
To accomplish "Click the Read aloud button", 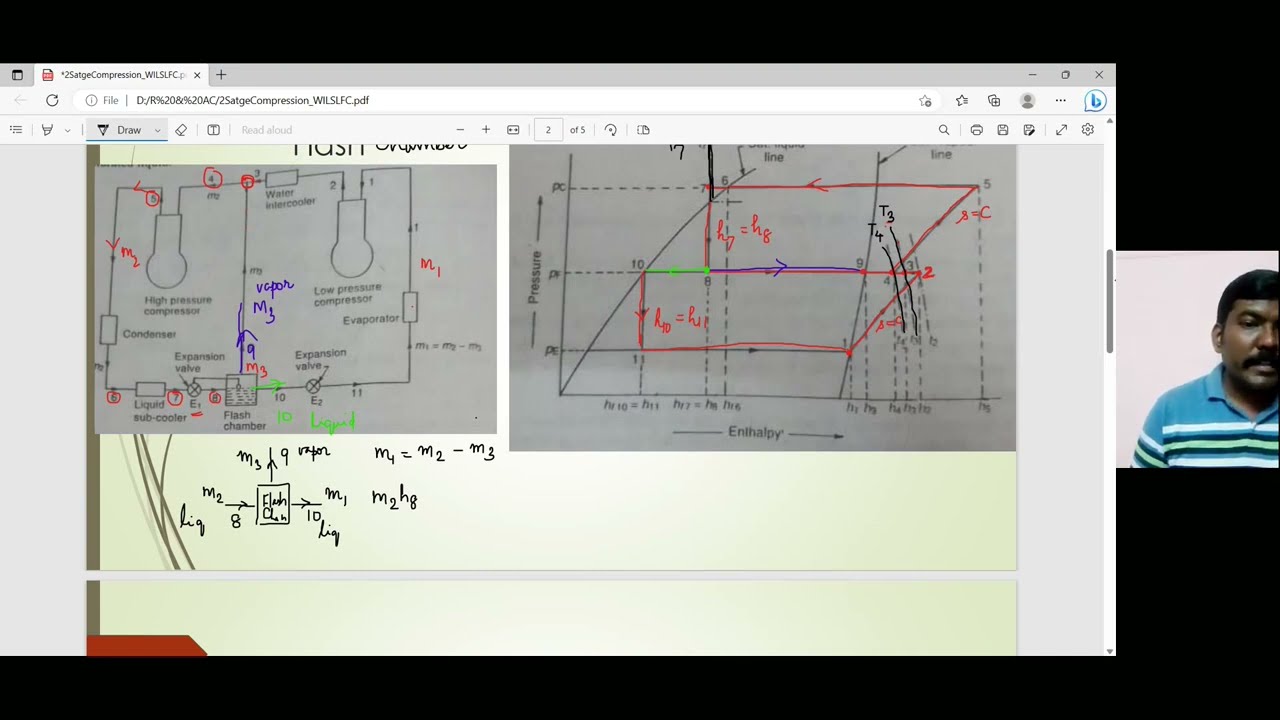I will [x=266, y=130].
